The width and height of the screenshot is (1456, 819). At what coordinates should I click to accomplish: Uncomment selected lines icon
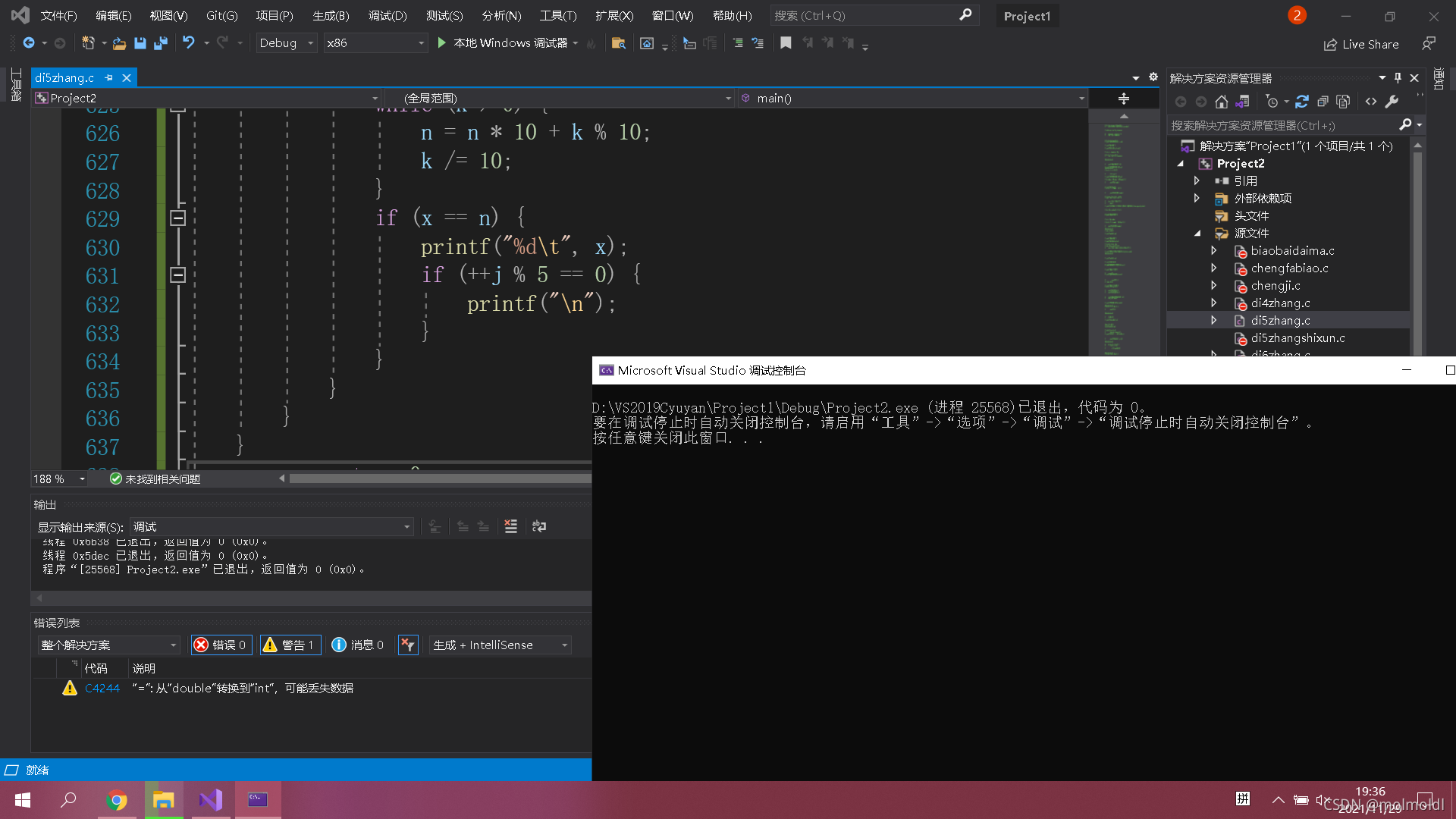(x=758, y=43)
